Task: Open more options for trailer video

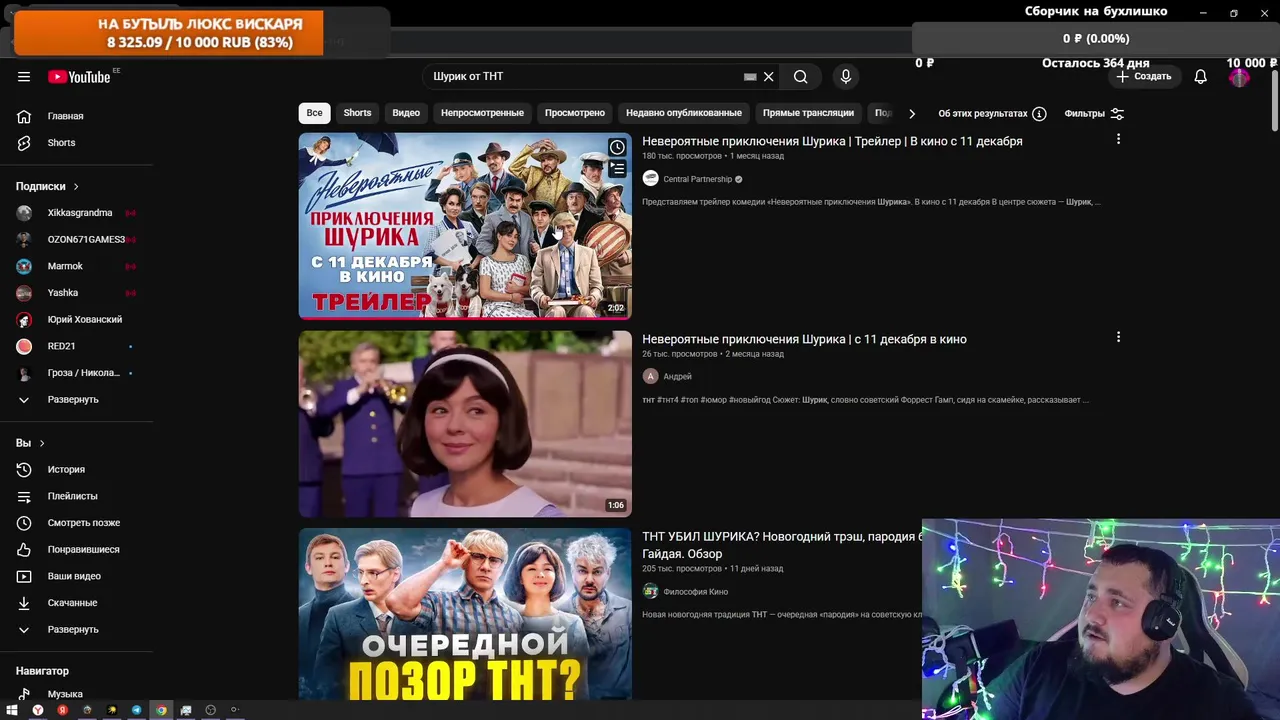Action: pyautogui.click(x=1118, y=139)
